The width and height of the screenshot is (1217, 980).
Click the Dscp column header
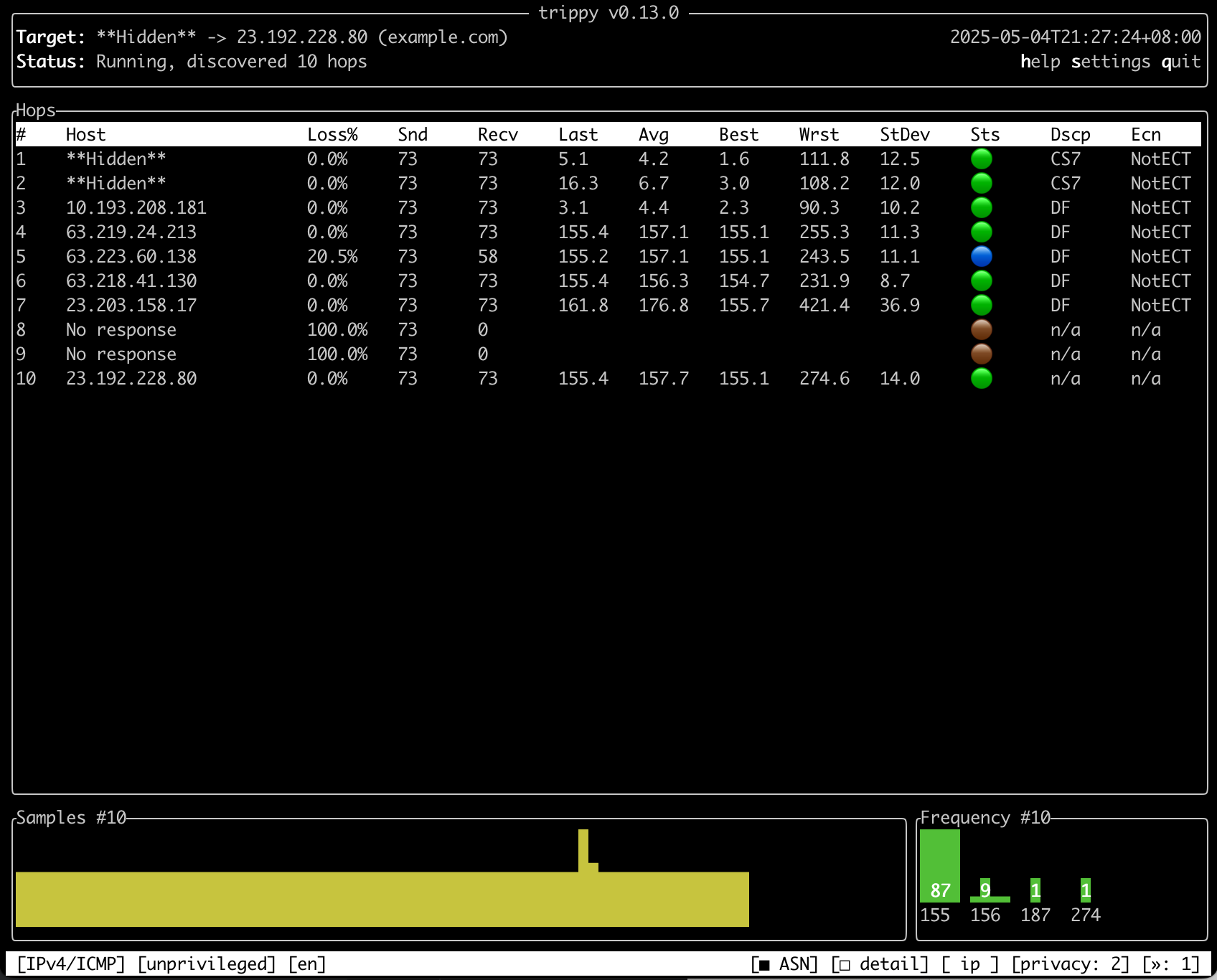pyautogui.click(x=1071, y=135)
